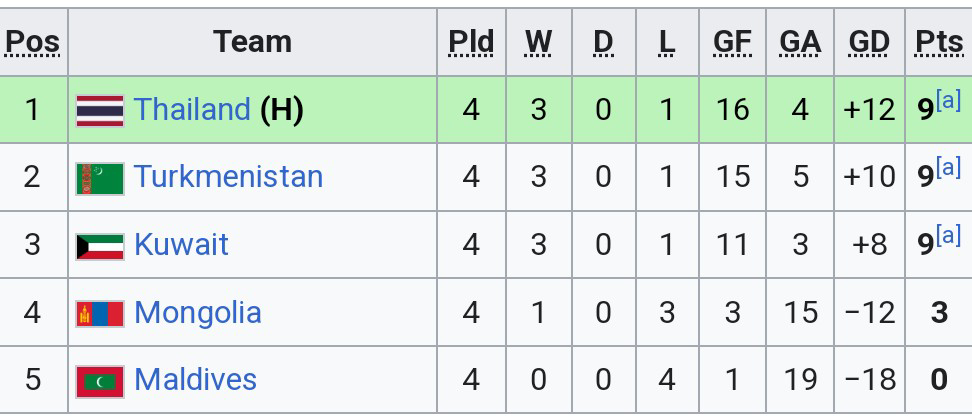972x420 pixels.
Task: Open the Mongolia team link
Action: pyautogui.click(x=197, y=313)
